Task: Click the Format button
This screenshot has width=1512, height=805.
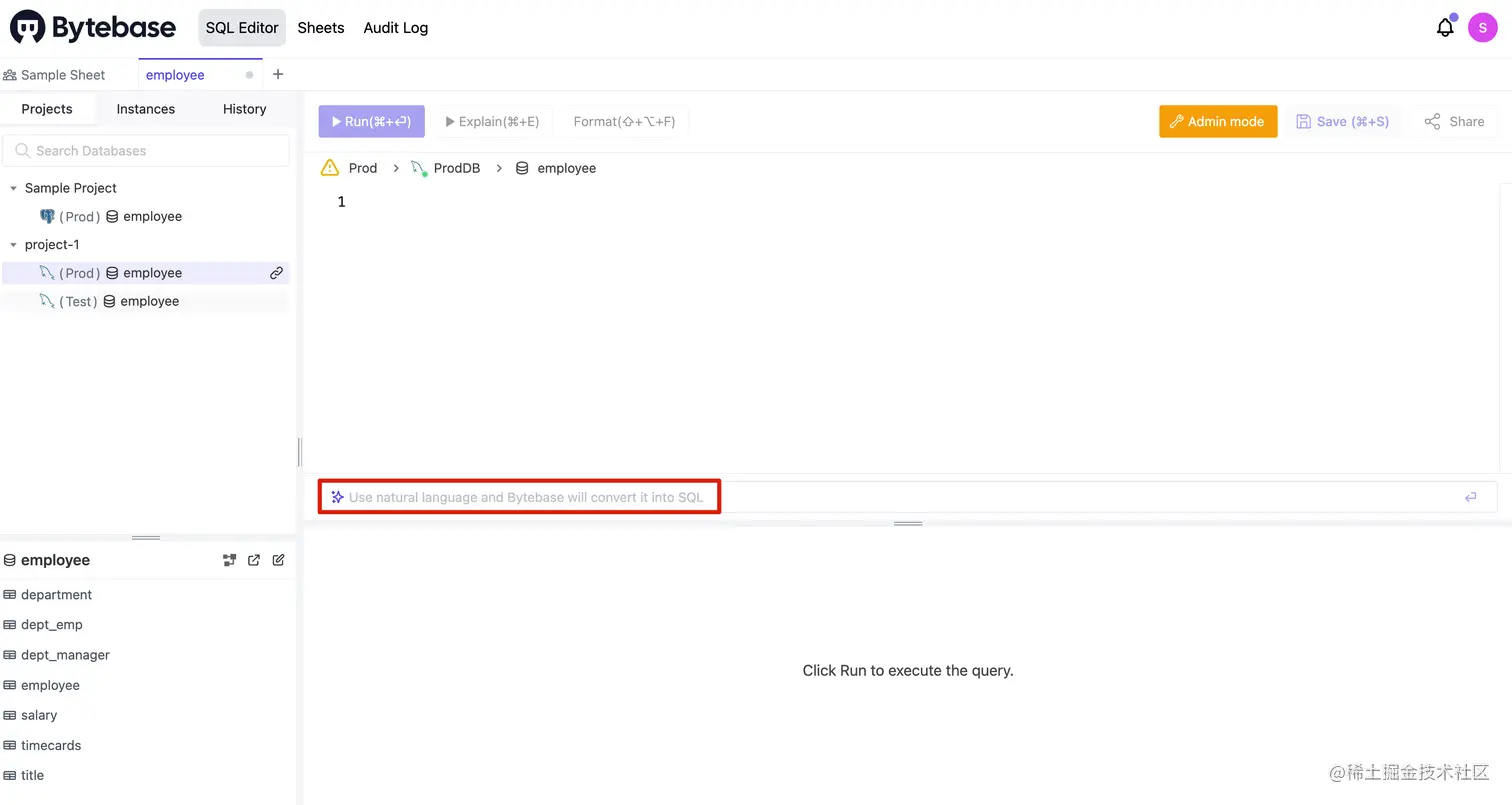Action: pos(625,121)
